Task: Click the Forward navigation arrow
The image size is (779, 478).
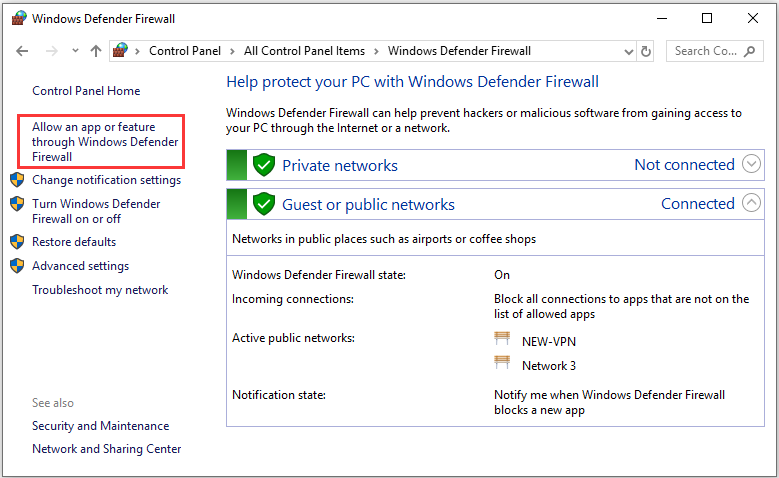Action: tap(52, 51)
